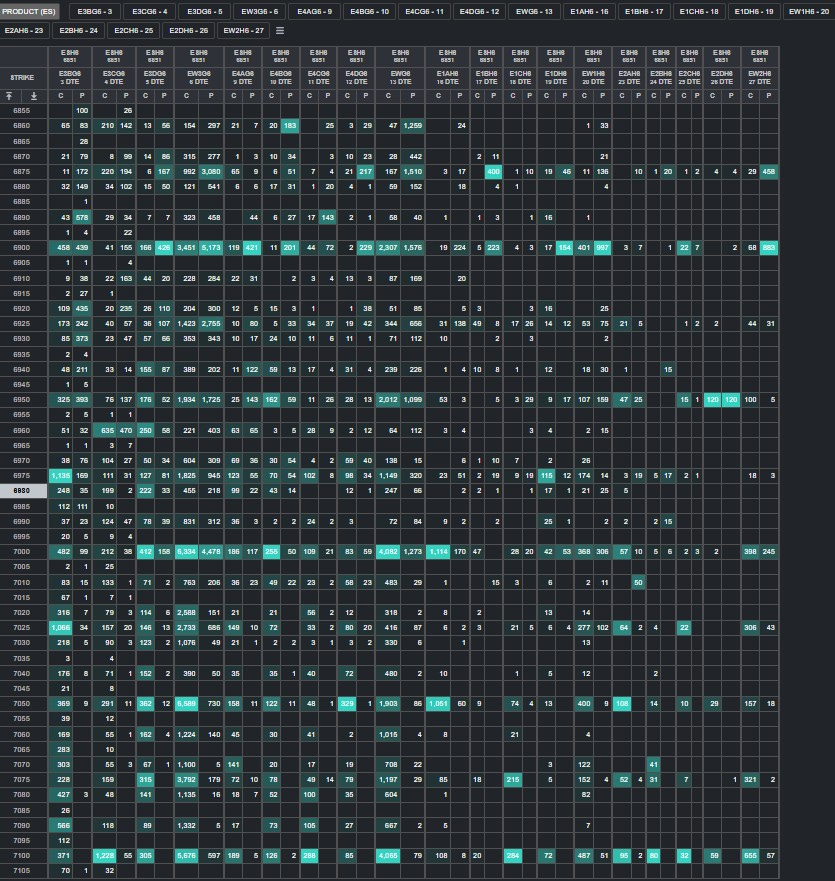Click the 997 put cell at strike 6900

(x=602, y=248)
